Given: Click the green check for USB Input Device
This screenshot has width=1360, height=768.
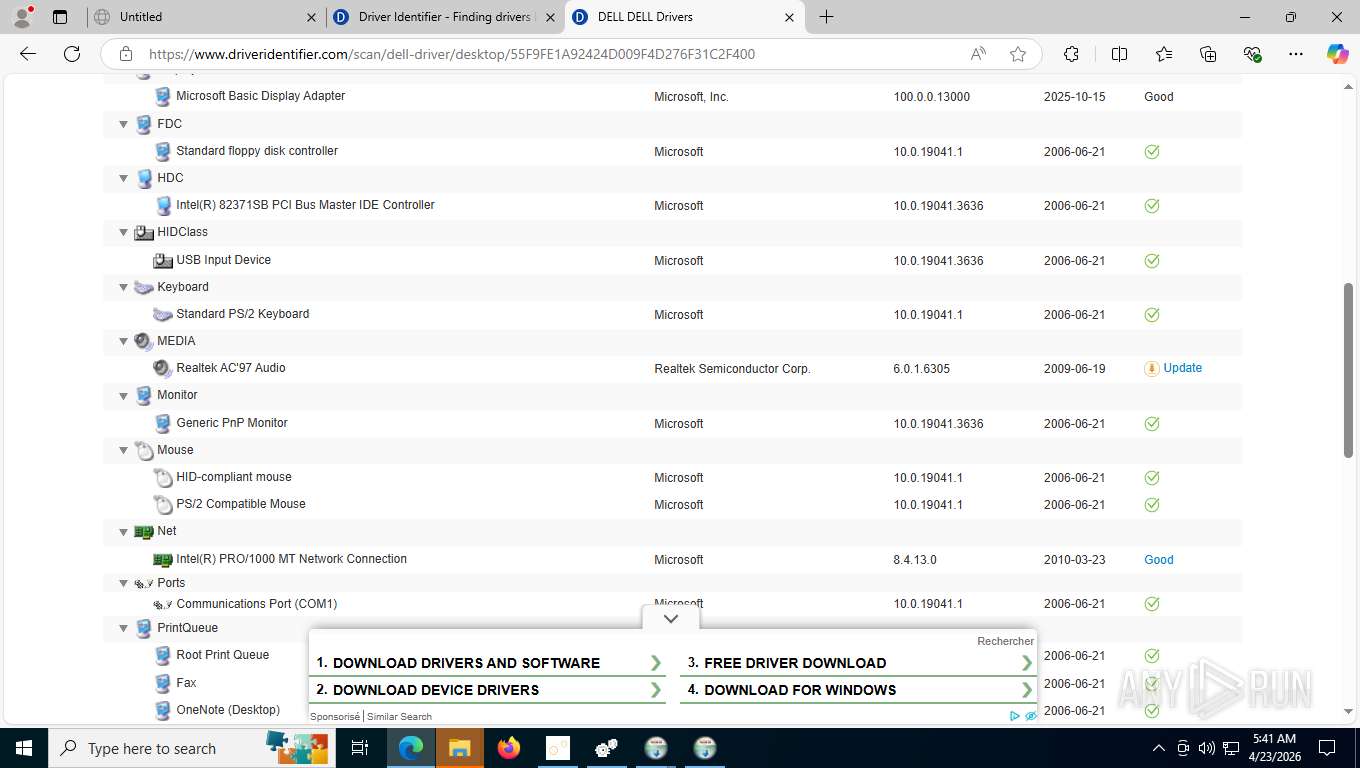Looking at the screenshot, I should [x=1152, y=261].
